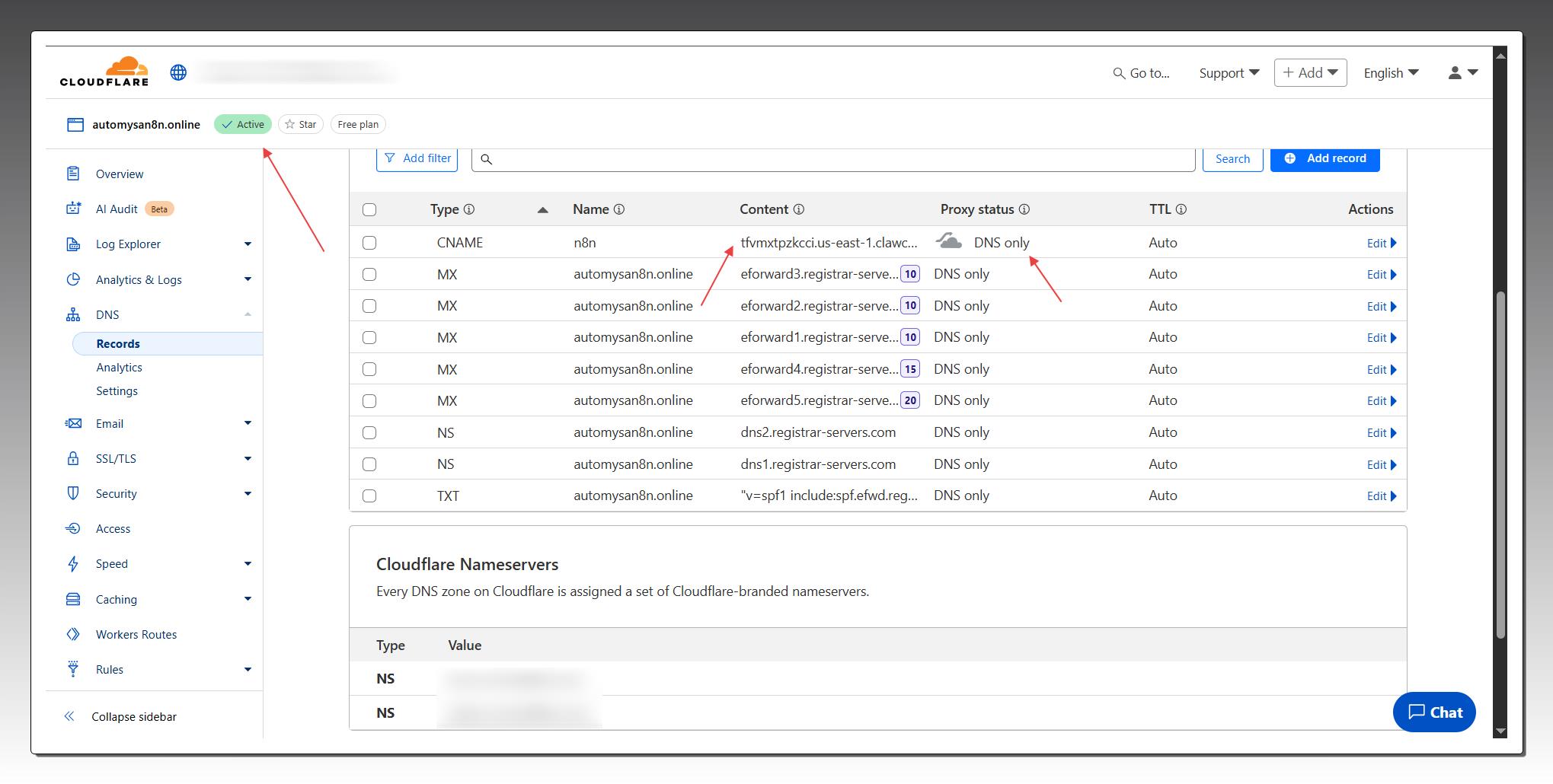The height and width of the screenshot is (784, 1553).
Task: Click the SSL/TLS lock icon
Action: pyautogui.click(x=73, y=458)
